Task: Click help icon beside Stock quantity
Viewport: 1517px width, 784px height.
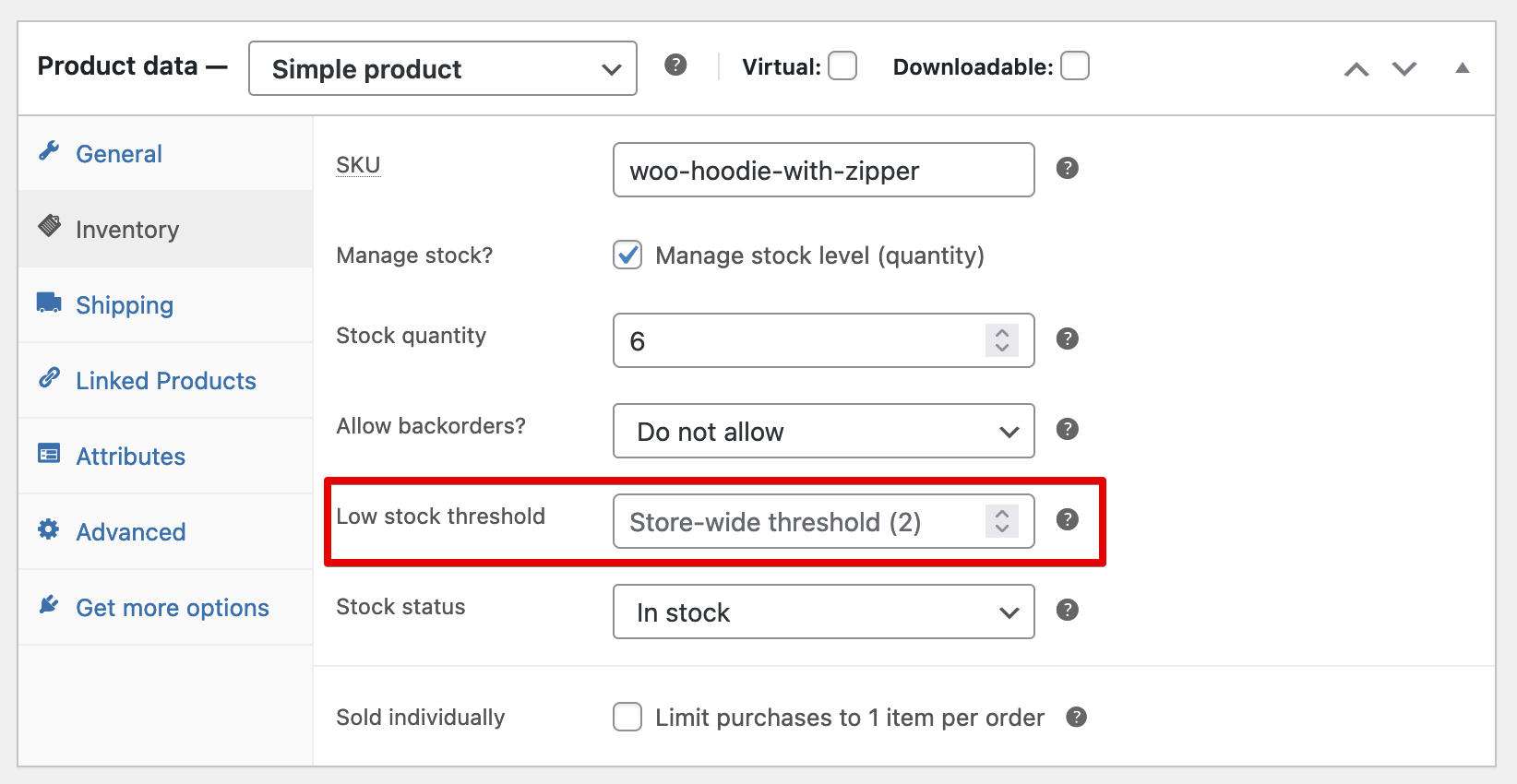Action: pos(1067,339)
